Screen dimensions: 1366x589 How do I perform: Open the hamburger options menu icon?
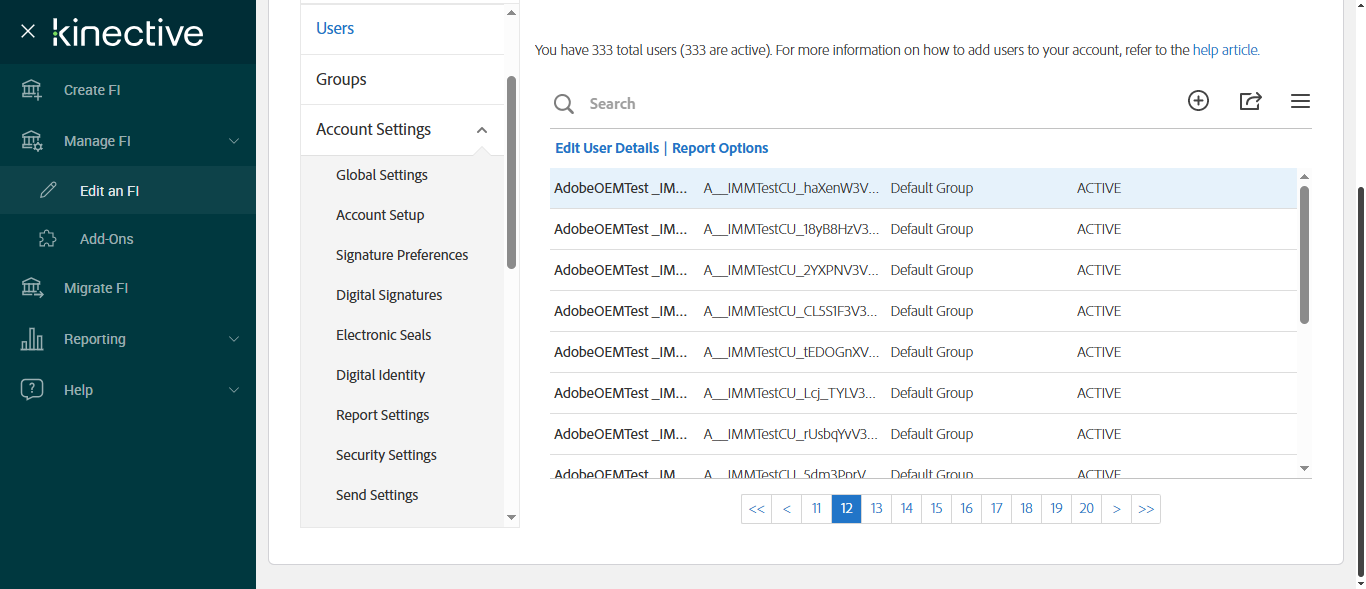pyautogui.click(x=1300, y=101)
